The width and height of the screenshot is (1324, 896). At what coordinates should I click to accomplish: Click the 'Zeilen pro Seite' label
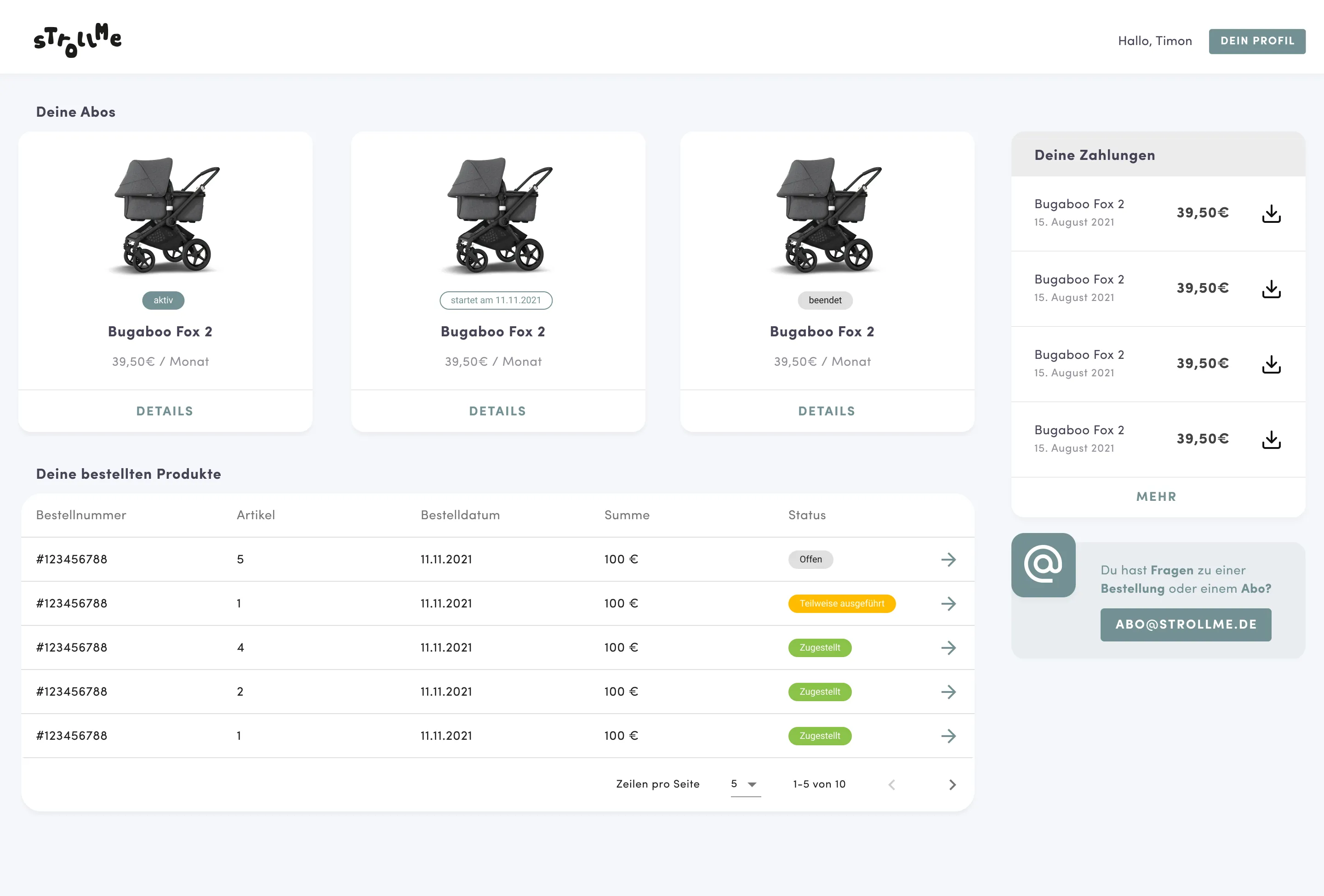[x=657, y=784]
